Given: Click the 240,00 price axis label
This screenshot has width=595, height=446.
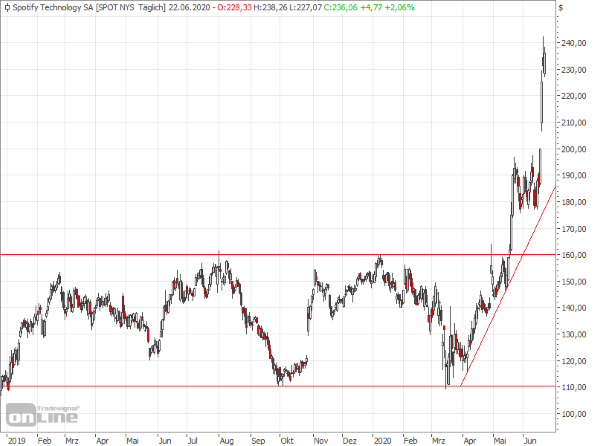Looking at the screenshot, I should pyautogui.click(x=573, y=43).
